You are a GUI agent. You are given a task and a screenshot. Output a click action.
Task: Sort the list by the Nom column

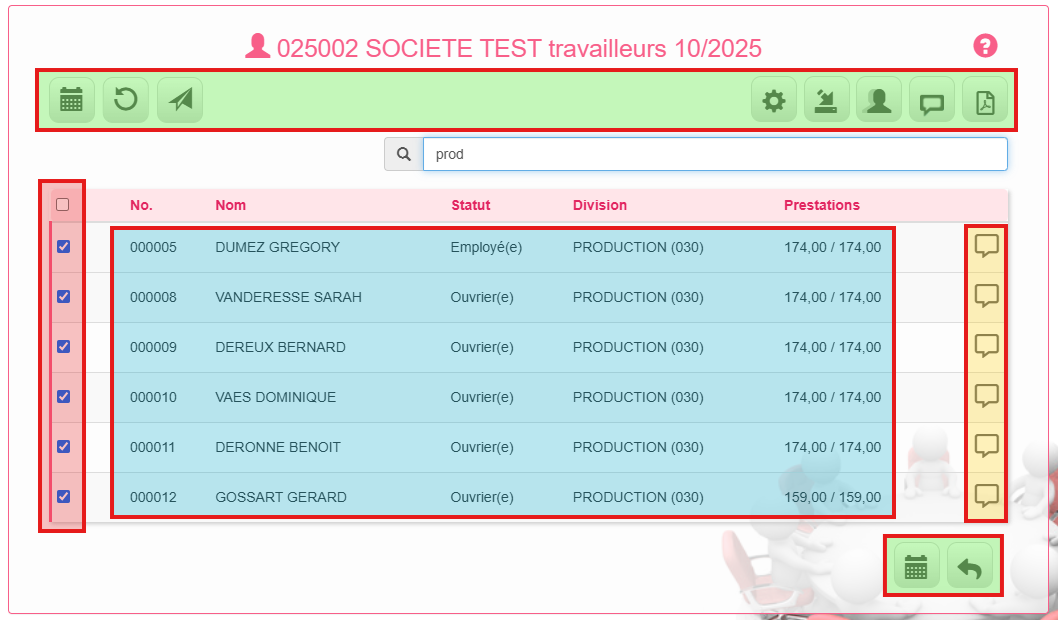[x=230, y=205]
